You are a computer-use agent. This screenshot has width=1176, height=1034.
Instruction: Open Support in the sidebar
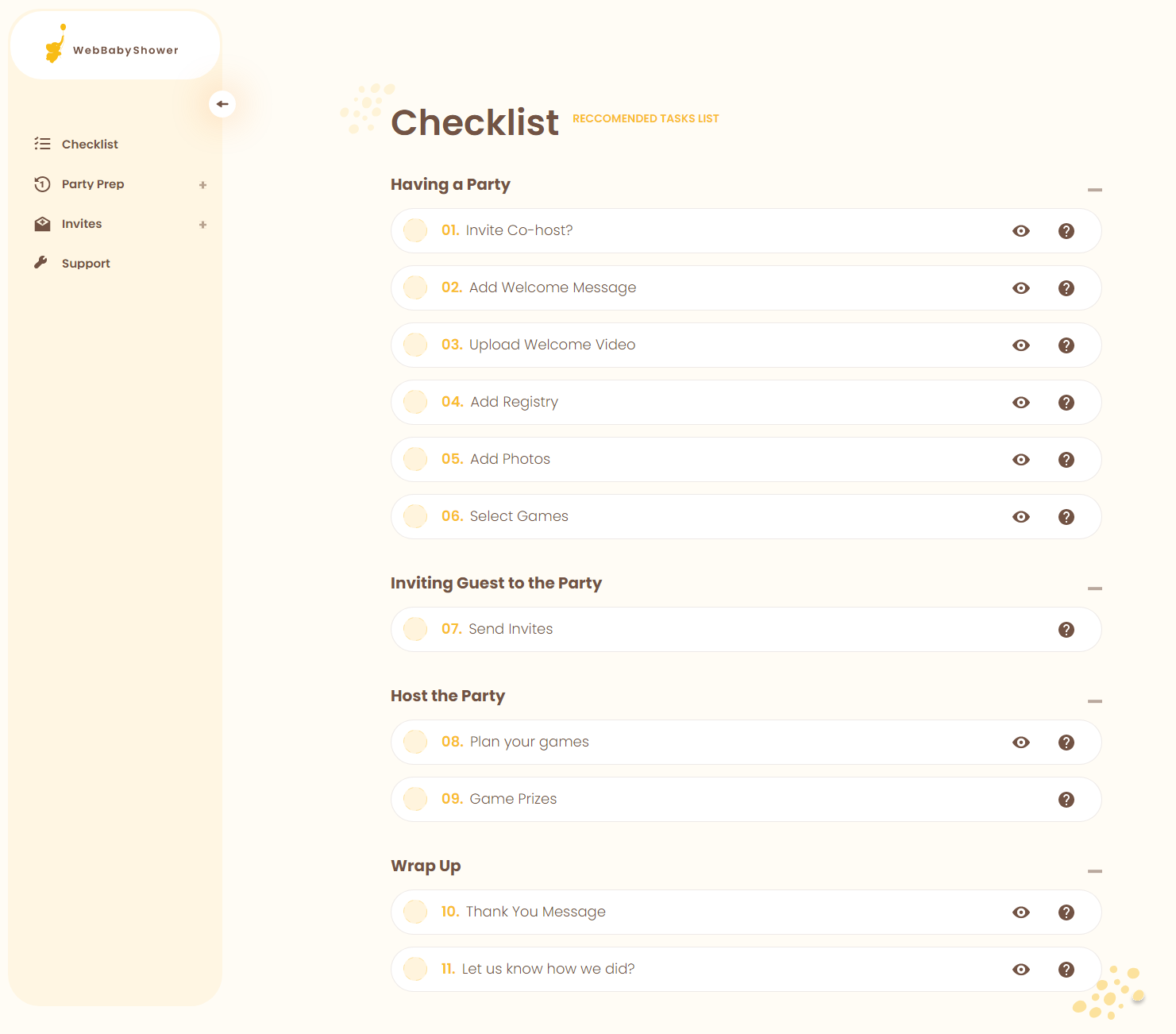pyautogui.click(x=86, y=264)
